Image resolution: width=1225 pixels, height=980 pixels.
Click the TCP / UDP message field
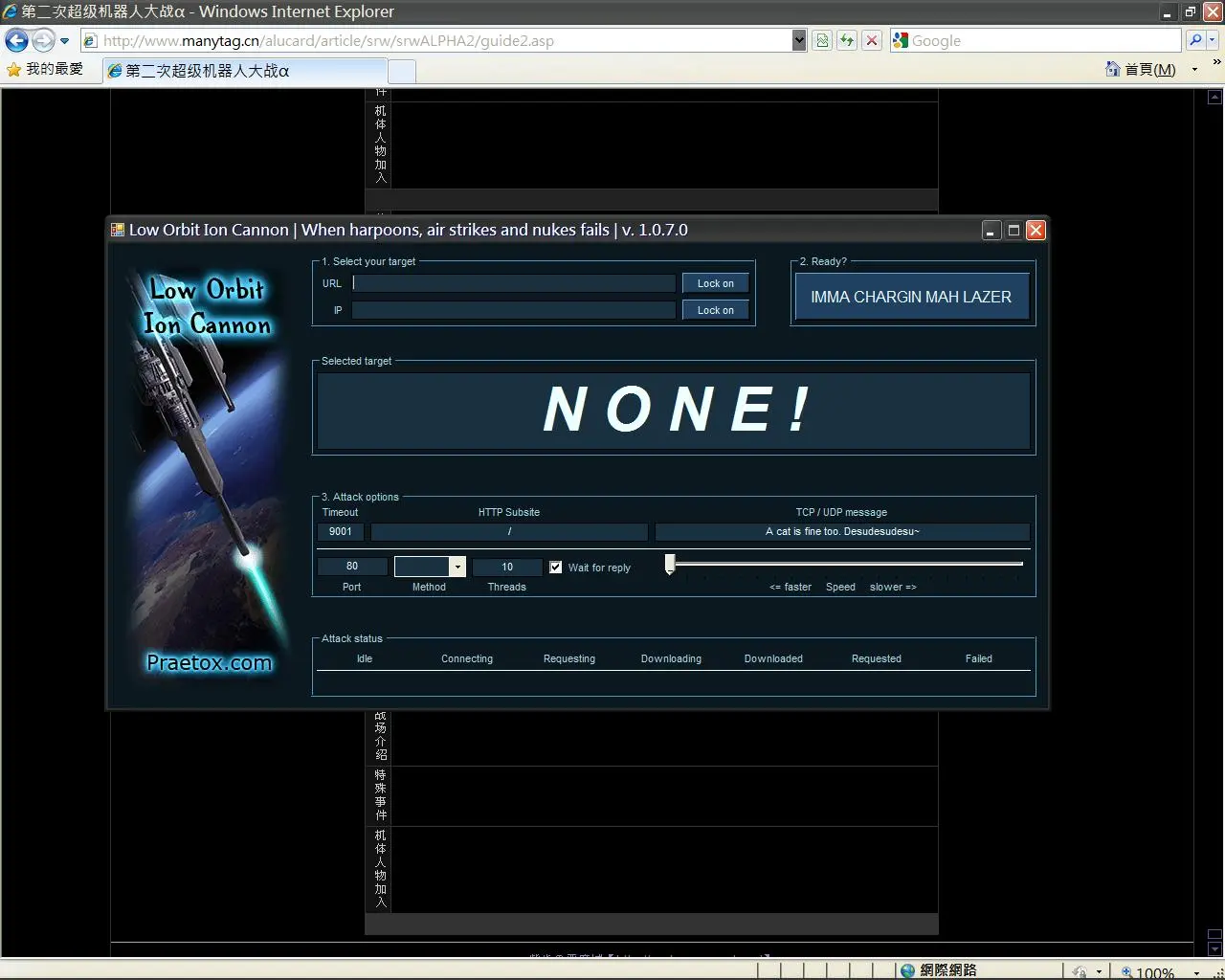coord(842,531)
